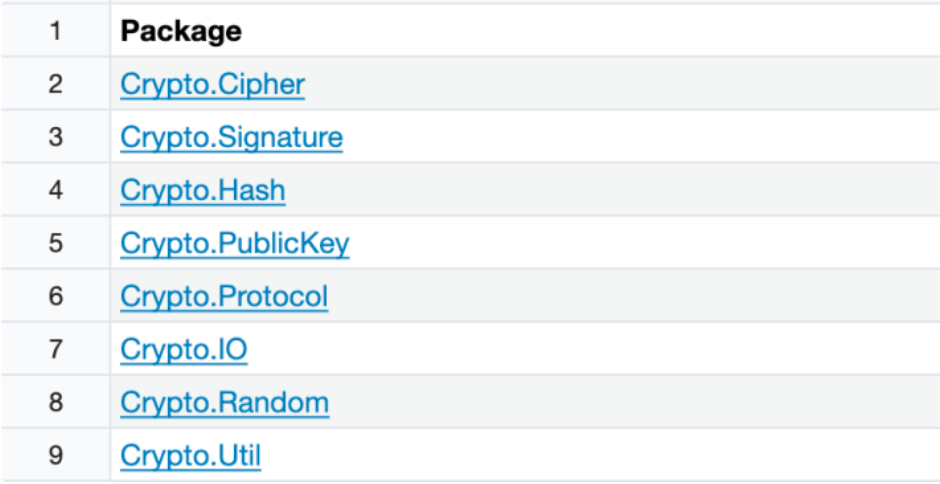The image size is (940, 484).
Task: Select row number 8
Action: coord(55,402)
